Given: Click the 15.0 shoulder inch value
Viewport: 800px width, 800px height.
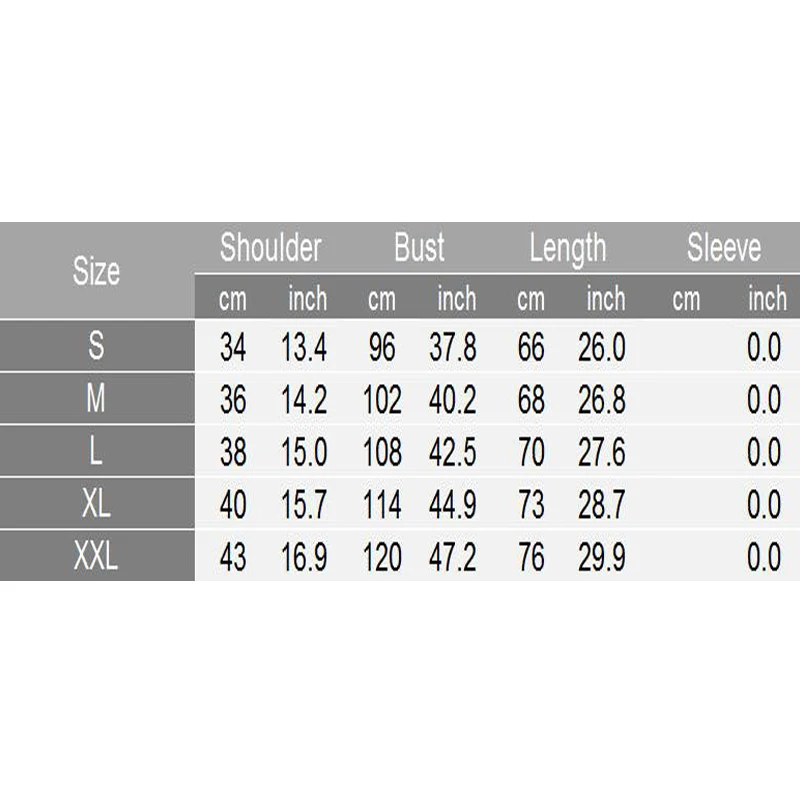Looking at the screenshot, I should [x=303, y=453].
